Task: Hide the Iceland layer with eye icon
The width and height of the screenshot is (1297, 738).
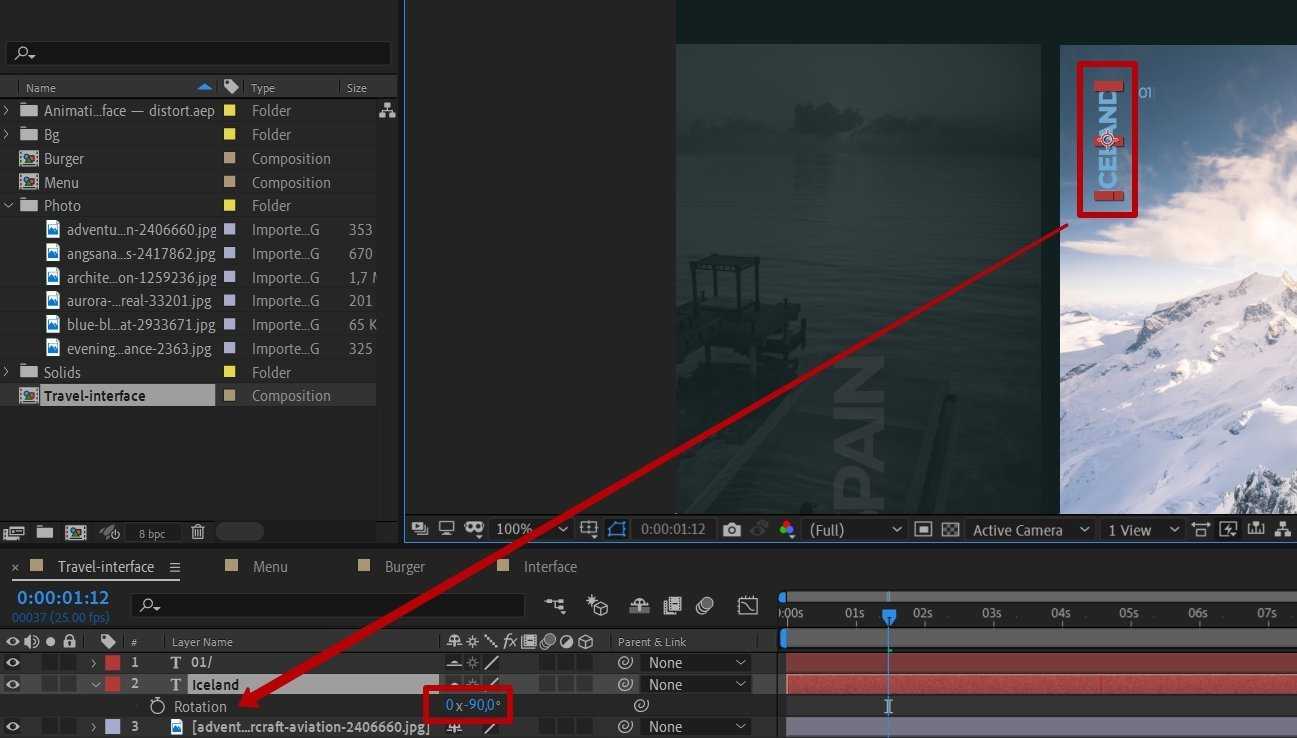Action: pos(13,685)
